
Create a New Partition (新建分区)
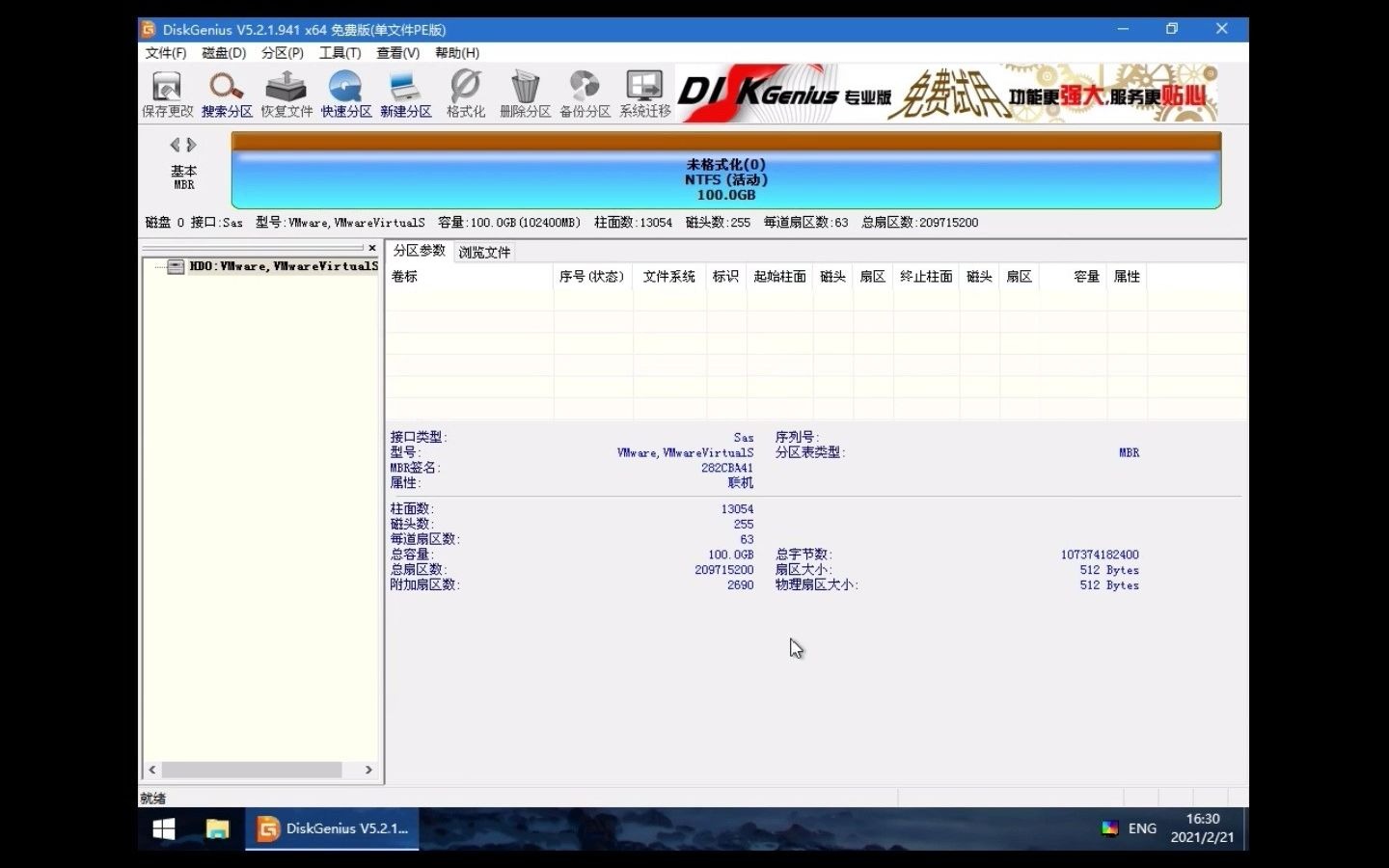pyautogui.click(x=405, y=94)
